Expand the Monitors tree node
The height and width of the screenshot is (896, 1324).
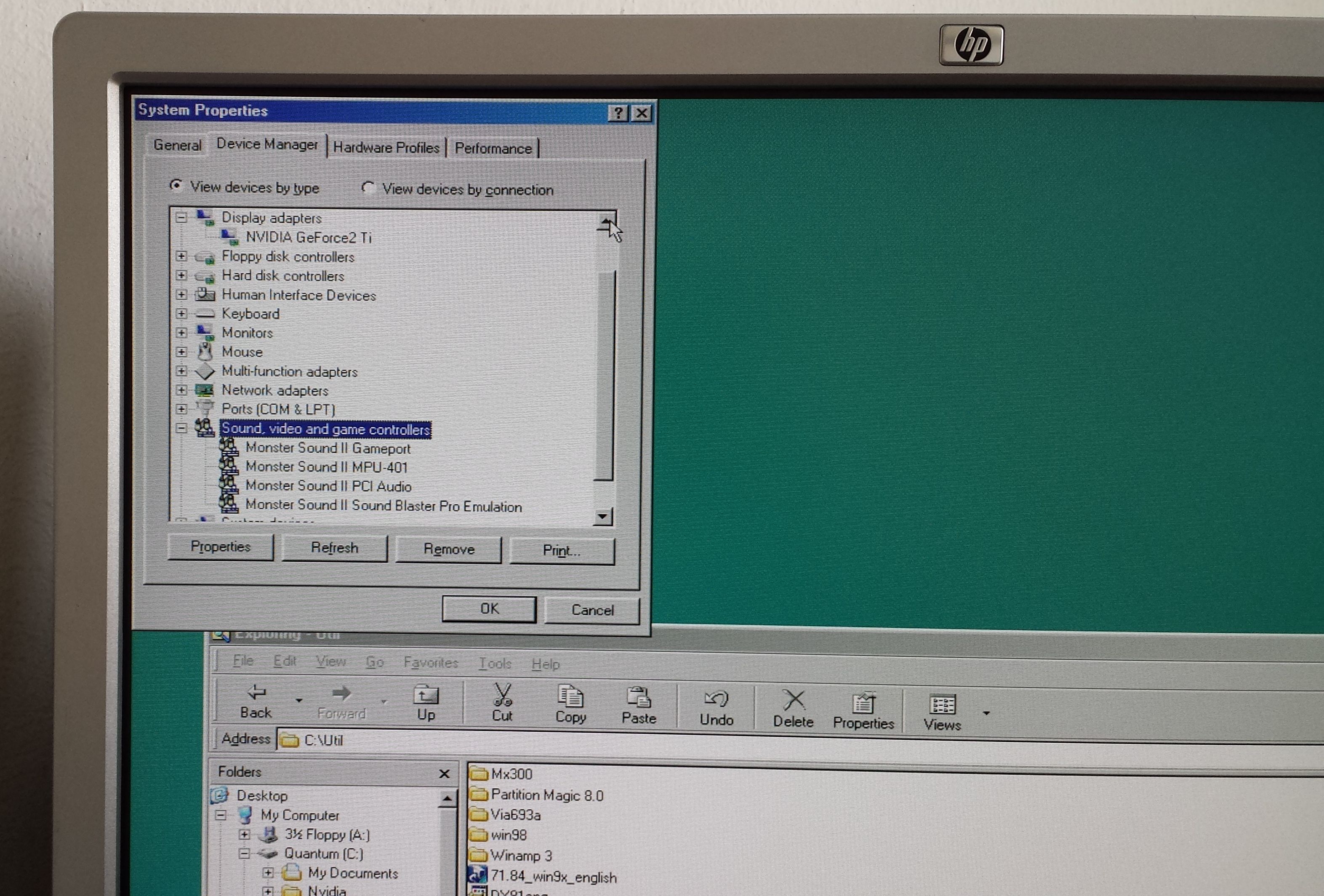(x=181, y=332)
